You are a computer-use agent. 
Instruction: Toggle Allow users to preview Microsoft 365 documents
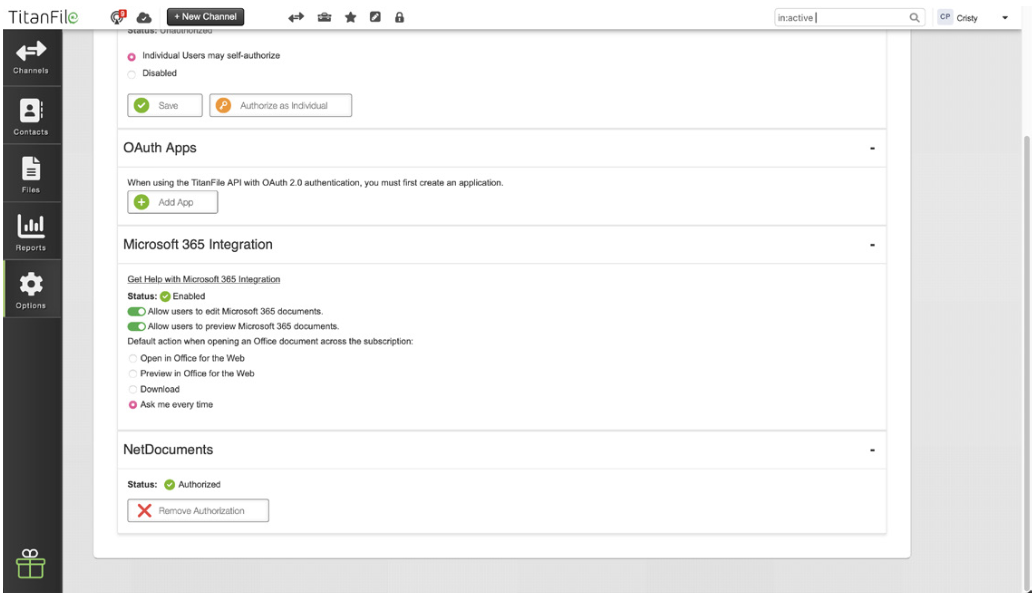click(136, 326)
